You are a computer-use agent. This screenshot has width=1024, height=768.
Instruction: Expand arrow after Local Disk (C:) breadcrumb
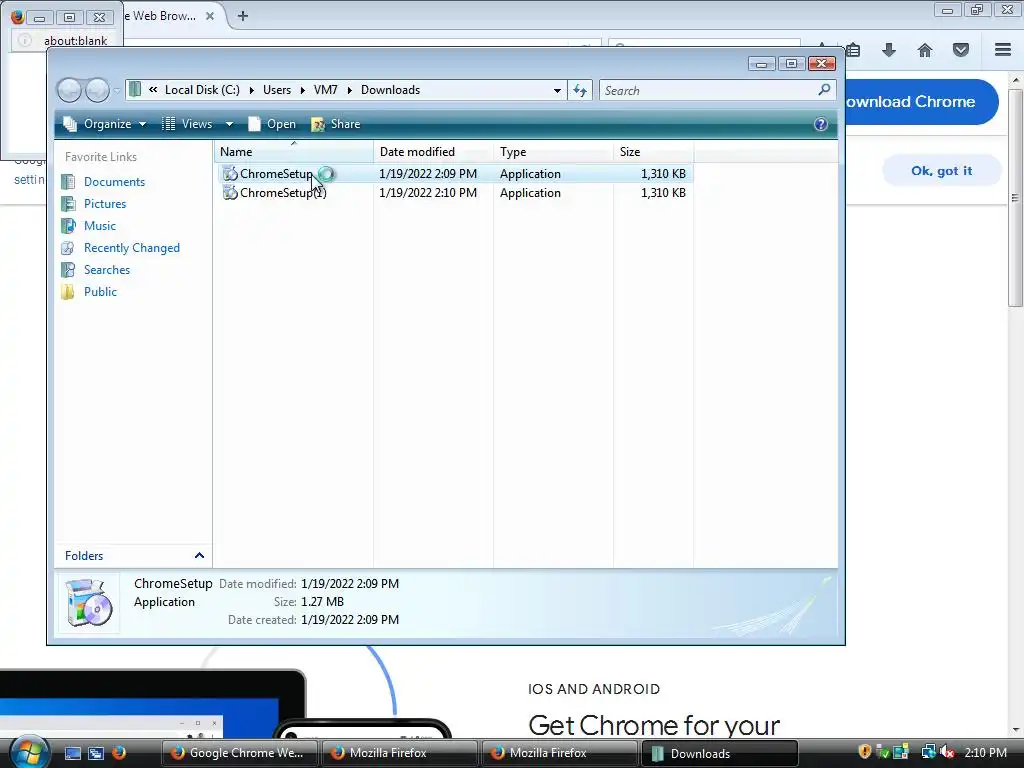(x=251, y=90)
